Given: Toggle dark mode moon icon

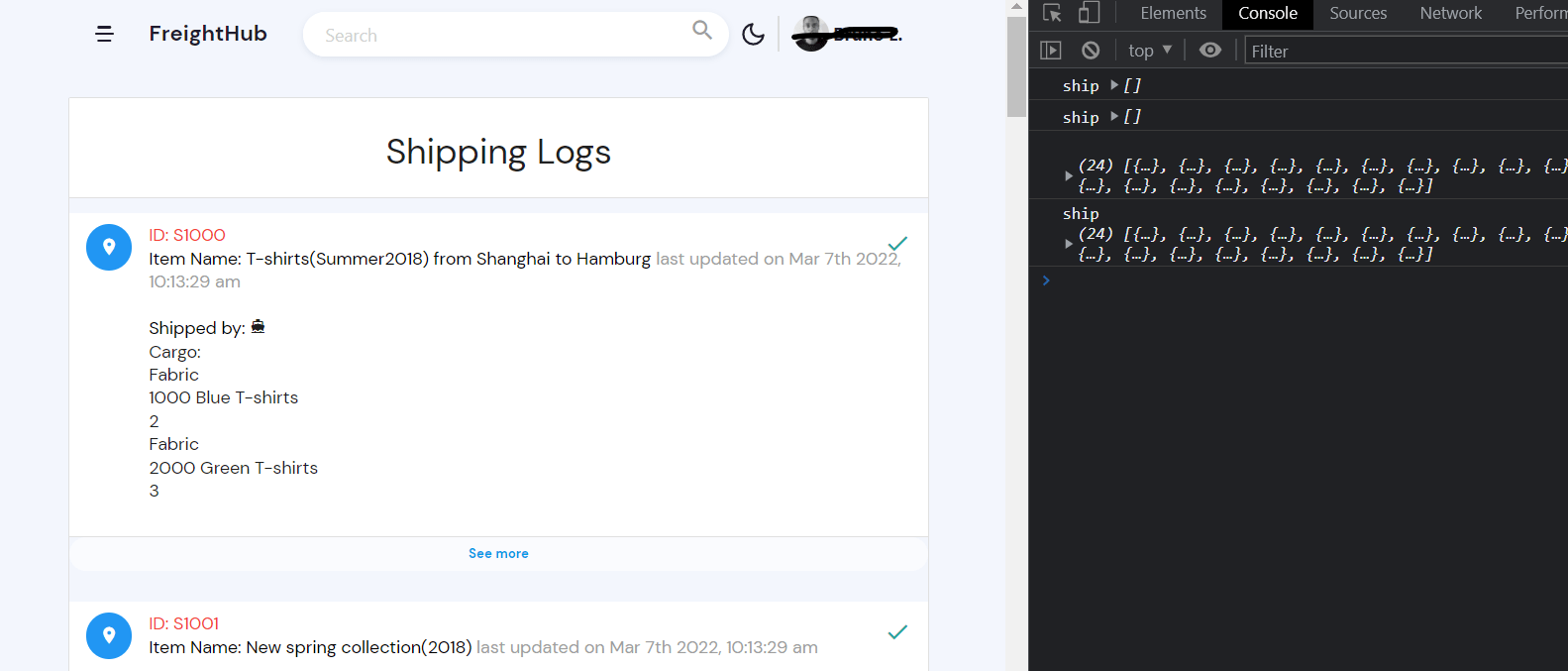Looking at the screenshot, I should coord(753,35).
